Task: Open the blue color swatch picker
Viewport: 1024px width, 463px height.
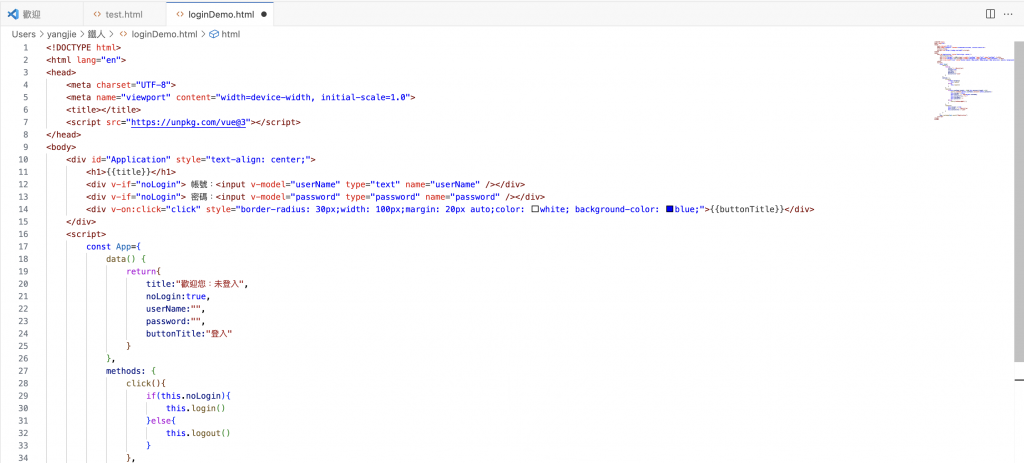Action: (x=670, y=210)
